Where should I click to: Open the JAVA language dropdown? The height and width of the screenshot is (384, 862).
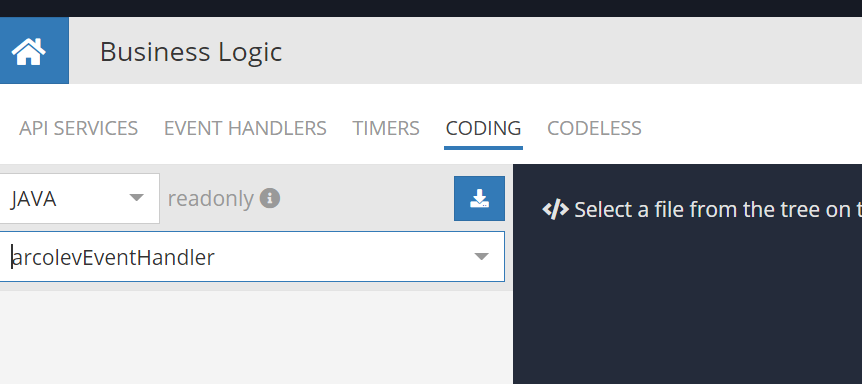click(77, 198)
